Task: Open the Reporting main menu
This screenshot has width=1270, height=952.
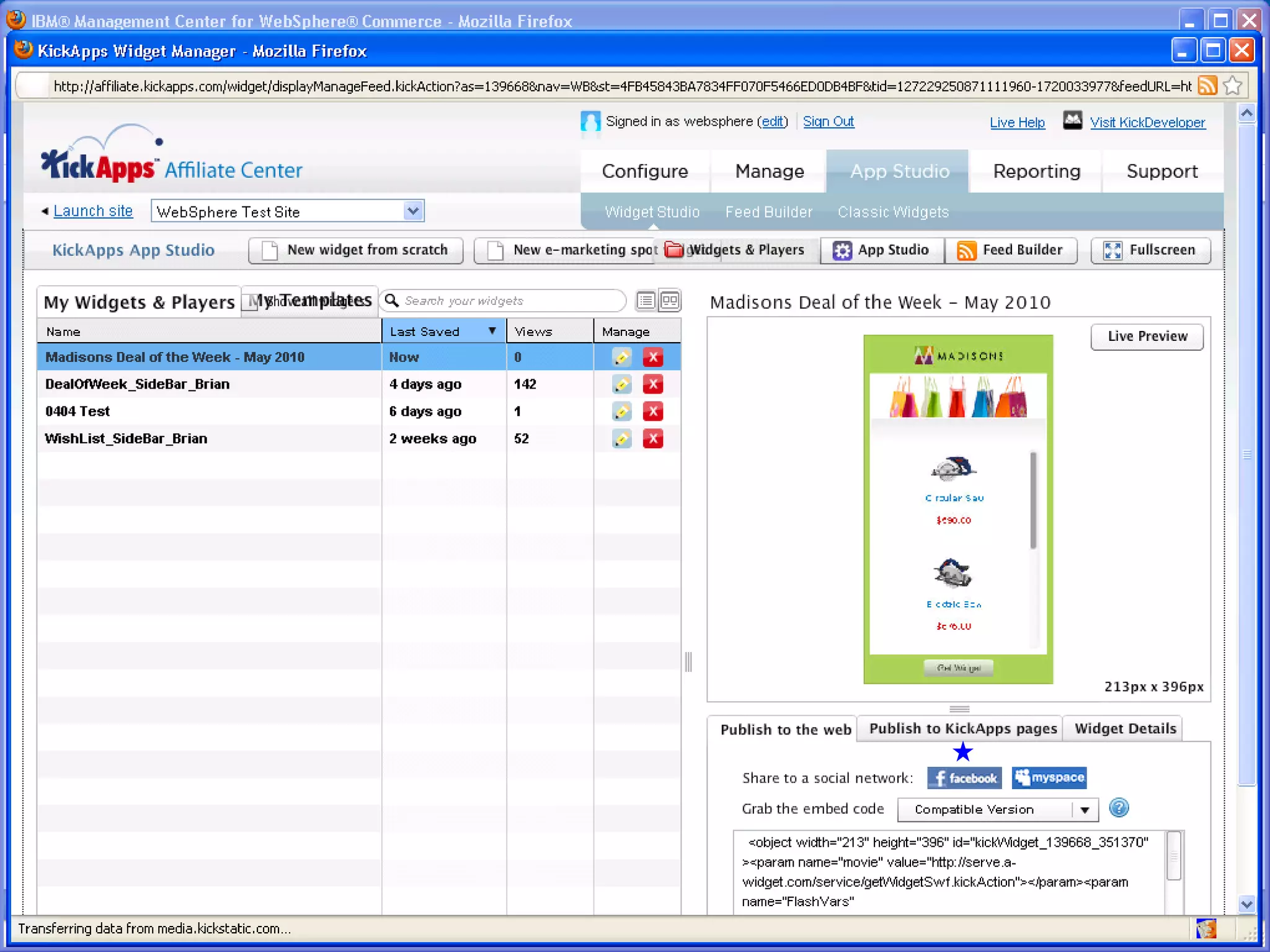Action: pos(1036,171)
